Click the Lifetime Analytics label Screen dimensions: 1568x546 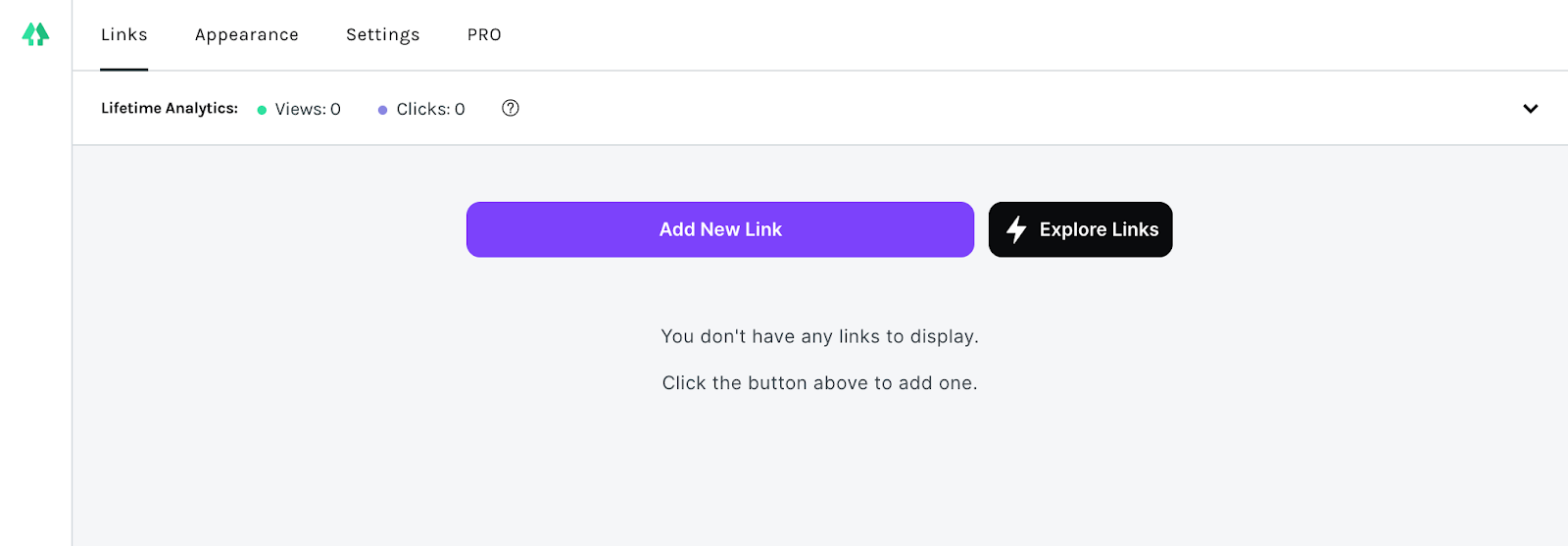click(x=170, y=108)
